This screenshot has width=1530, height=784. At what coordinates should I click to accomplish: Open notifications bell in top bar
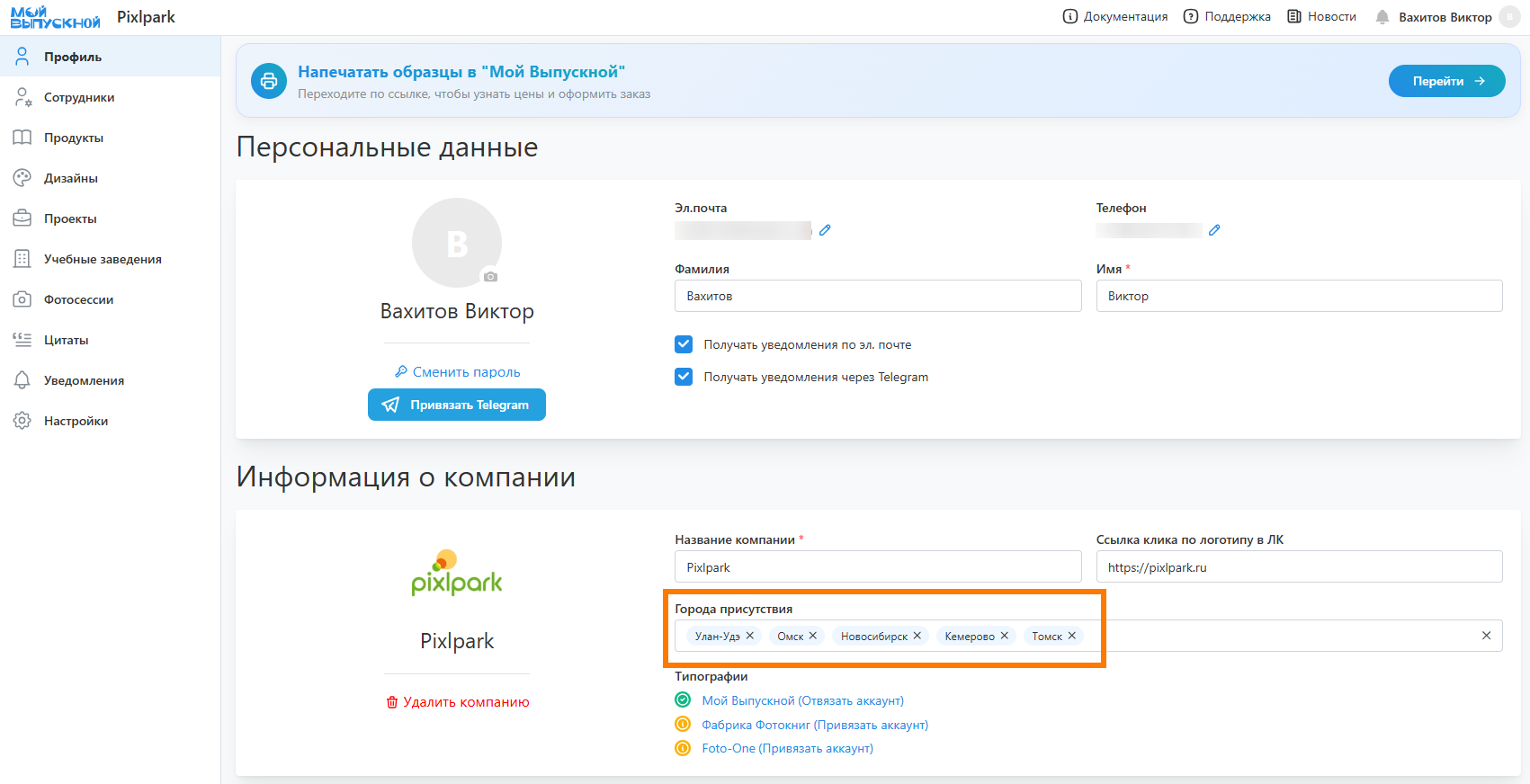pos(1382,17)
